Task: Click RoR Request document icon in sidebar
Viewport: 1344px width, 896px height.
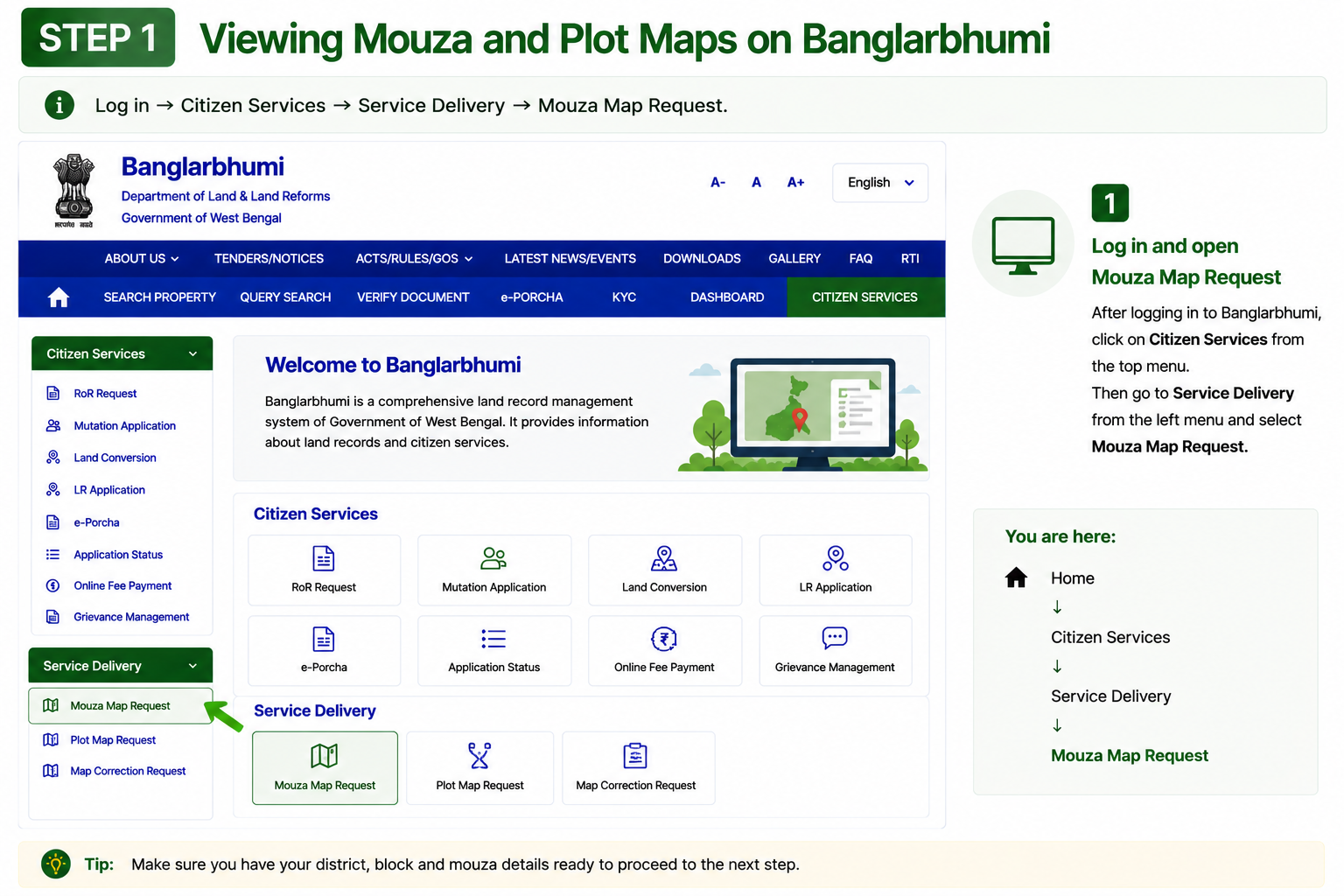Action: (x=53, y=394)
